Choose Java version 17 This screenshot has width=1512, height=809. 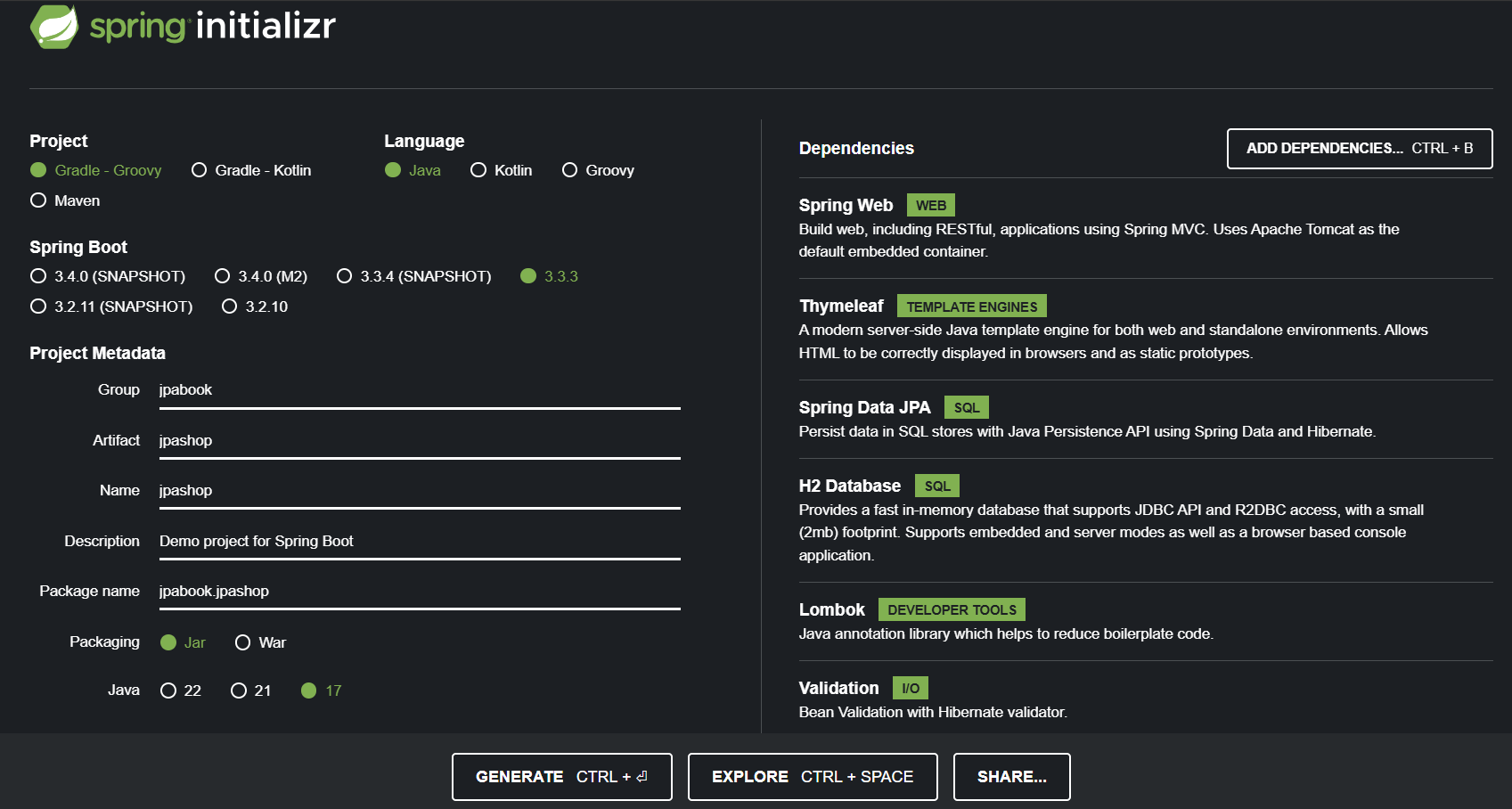pos(321,691)
